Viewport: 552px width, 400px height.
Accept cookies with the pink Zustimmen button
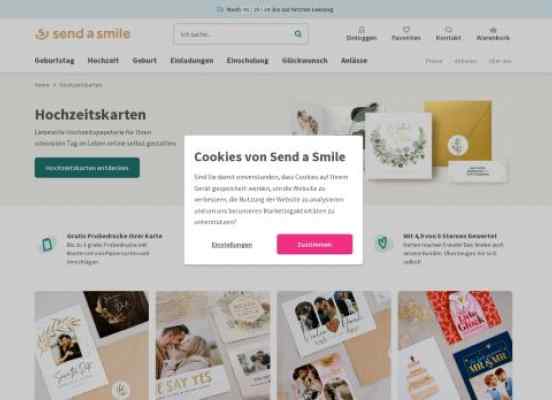click(x=314, y=244)
